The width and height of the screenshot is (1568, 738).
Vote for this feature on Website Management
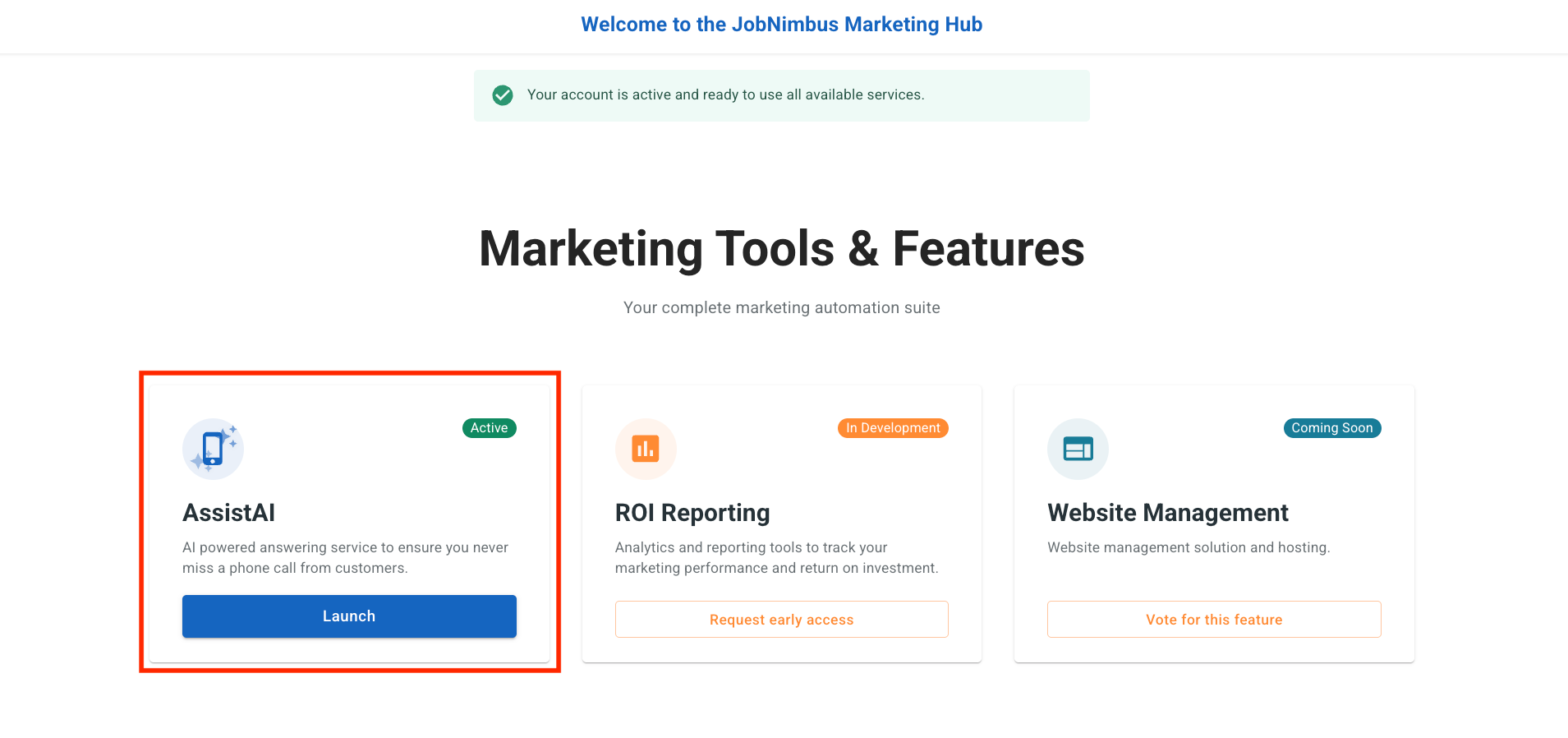tap(1213, 620)
